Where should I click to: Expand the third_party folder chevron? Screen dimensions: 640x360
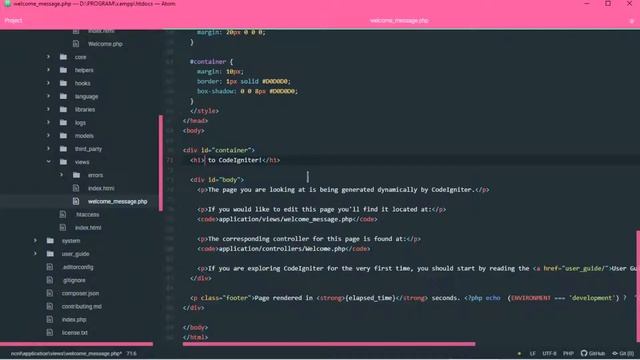[48, 149]
